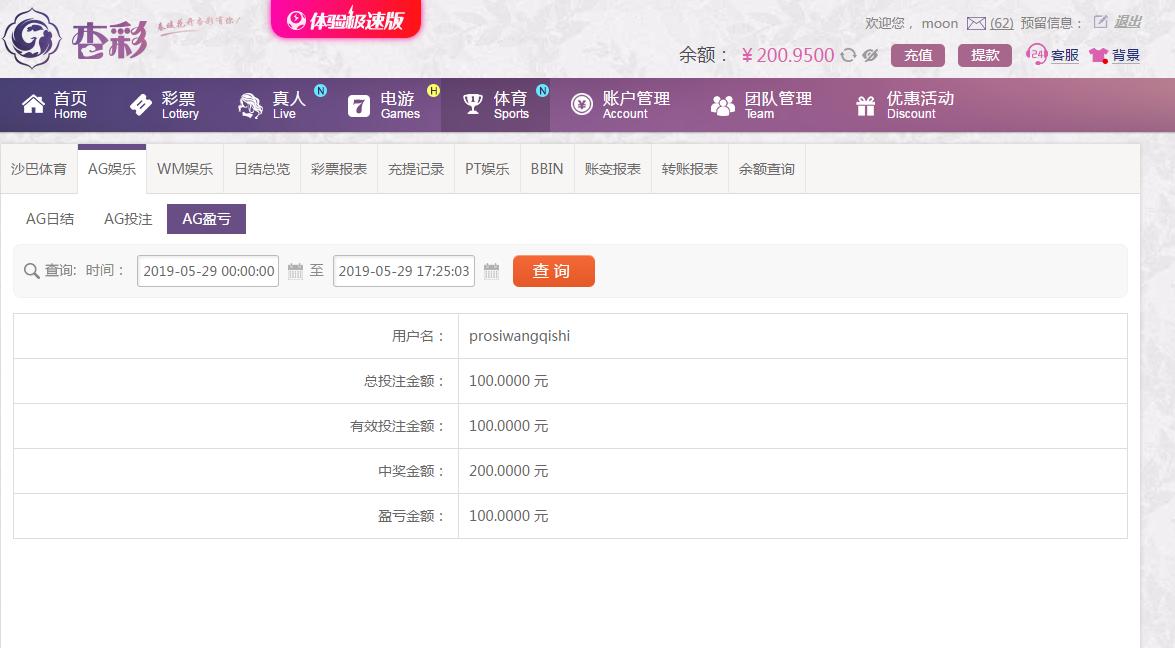Click the start time input field
1175x648 pixels.
pos(208,271)
